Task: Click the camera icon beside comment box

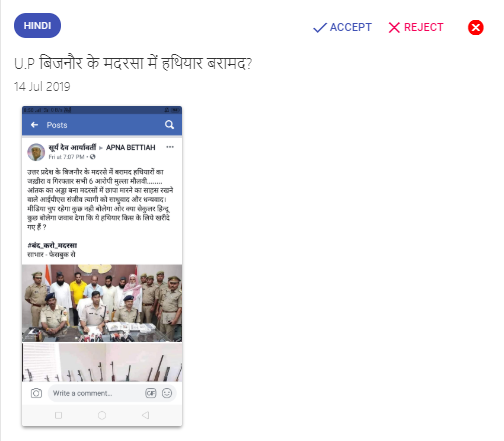Action: coord(36,393)
